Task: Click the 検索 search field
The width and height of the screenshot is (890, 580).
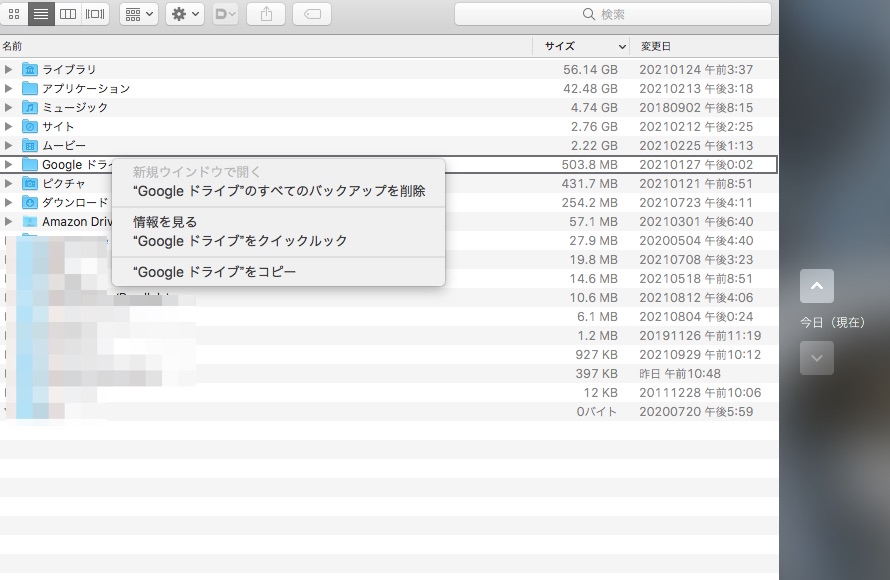Action: tap(613, 14)
